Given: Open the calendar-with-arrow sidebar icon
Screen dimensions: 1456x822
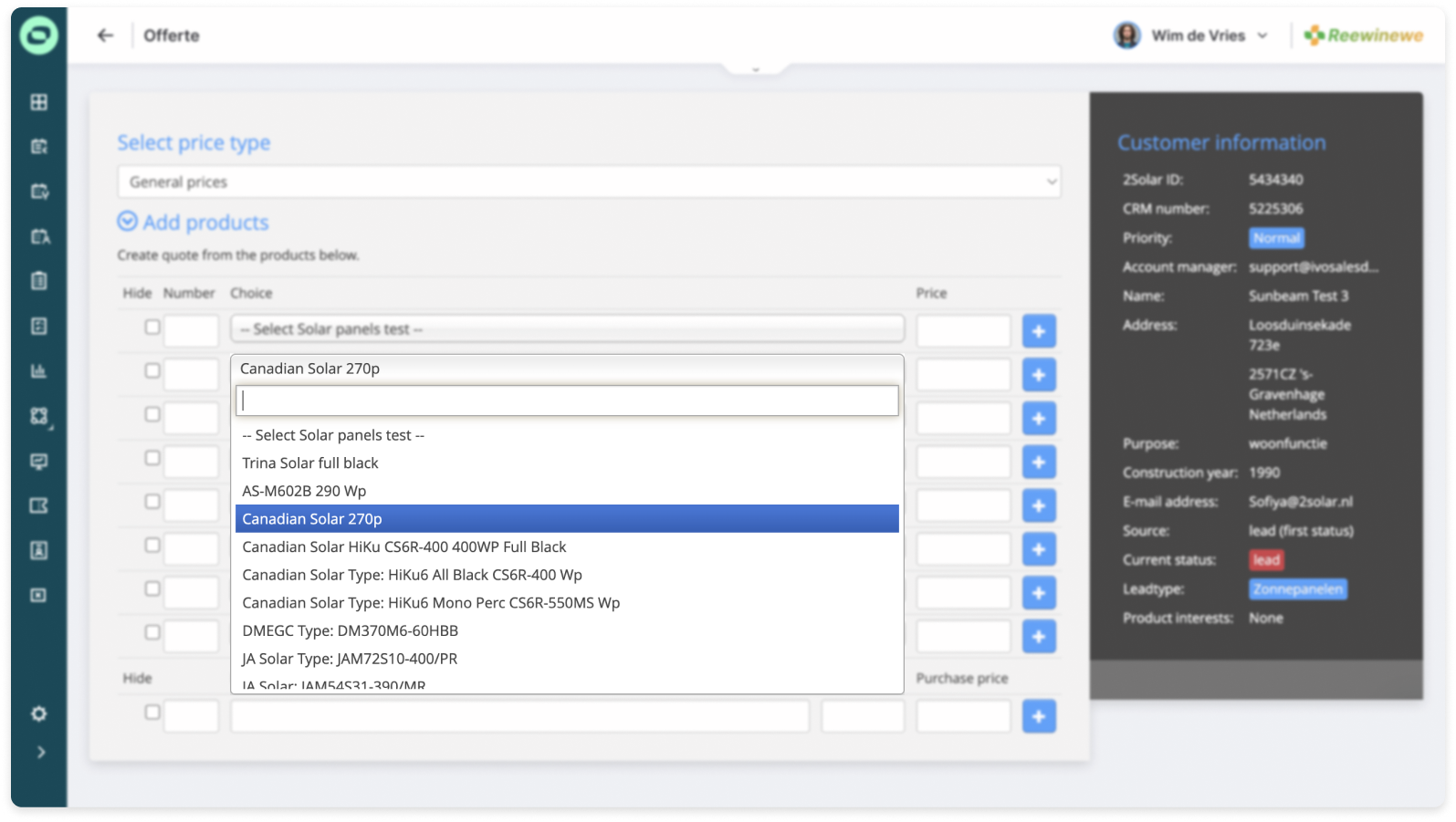Looking at the screenshot, I should (39, 147).
